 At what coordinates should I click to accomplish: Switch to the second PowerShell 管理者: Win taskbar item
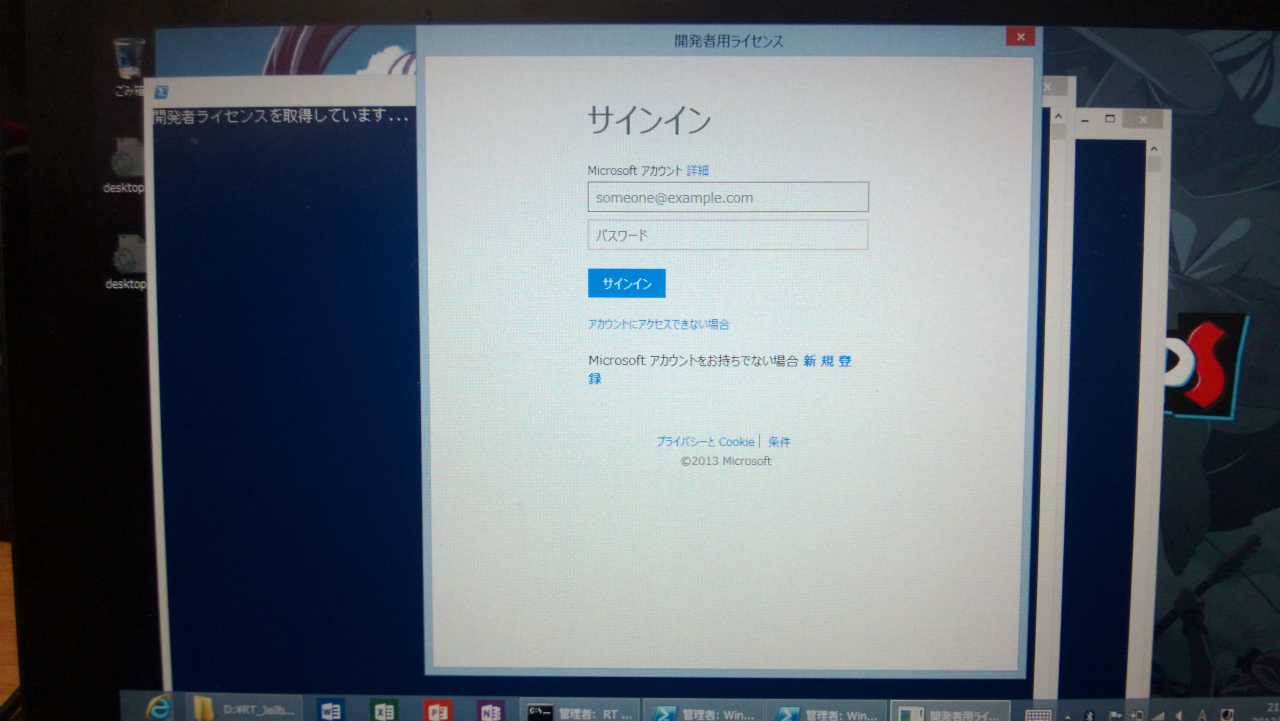[826, 710]
